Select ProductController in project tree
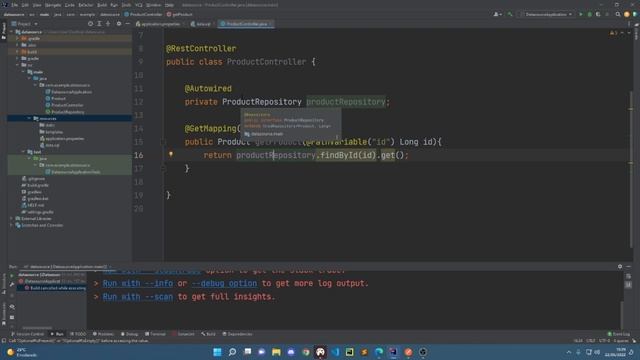The height and width of the screenshot is (360, 640). (x=64, y=105)
